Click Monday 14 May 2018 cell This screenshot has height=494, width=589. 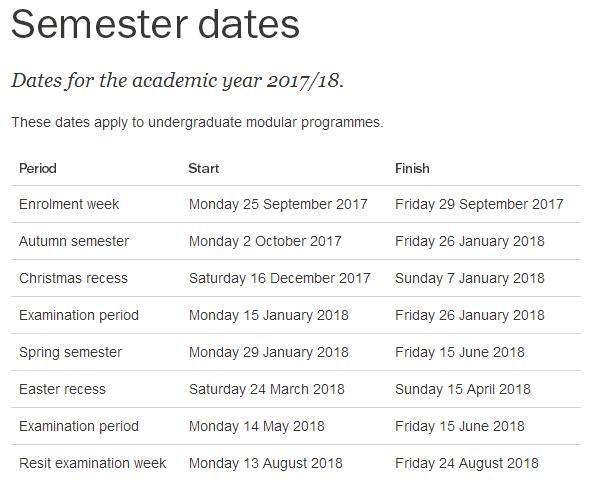coord(257,426)
